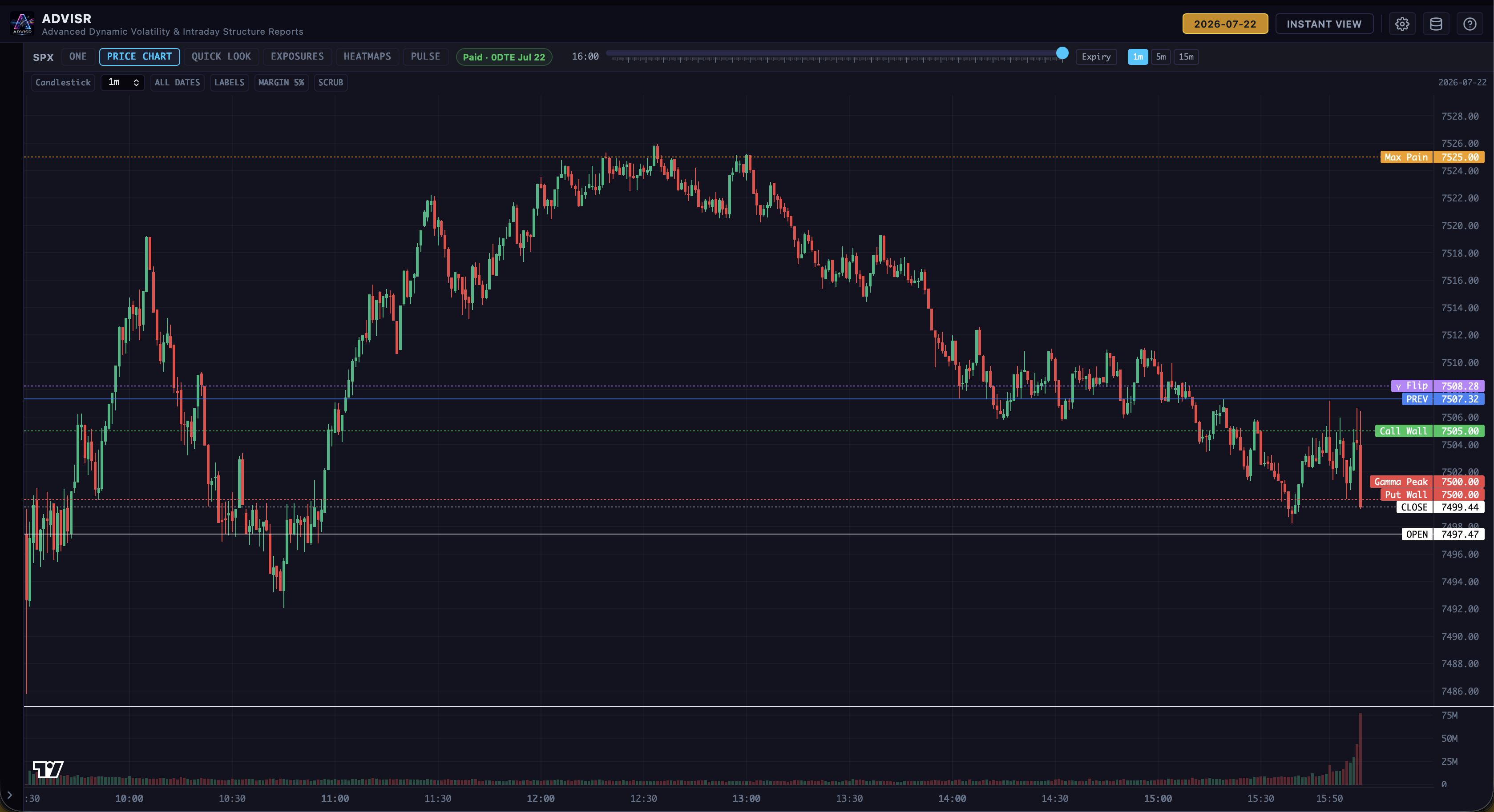Click the TradingView logo on chart
The width and height of the screenshot is (1494, 812).
(48, 770)
